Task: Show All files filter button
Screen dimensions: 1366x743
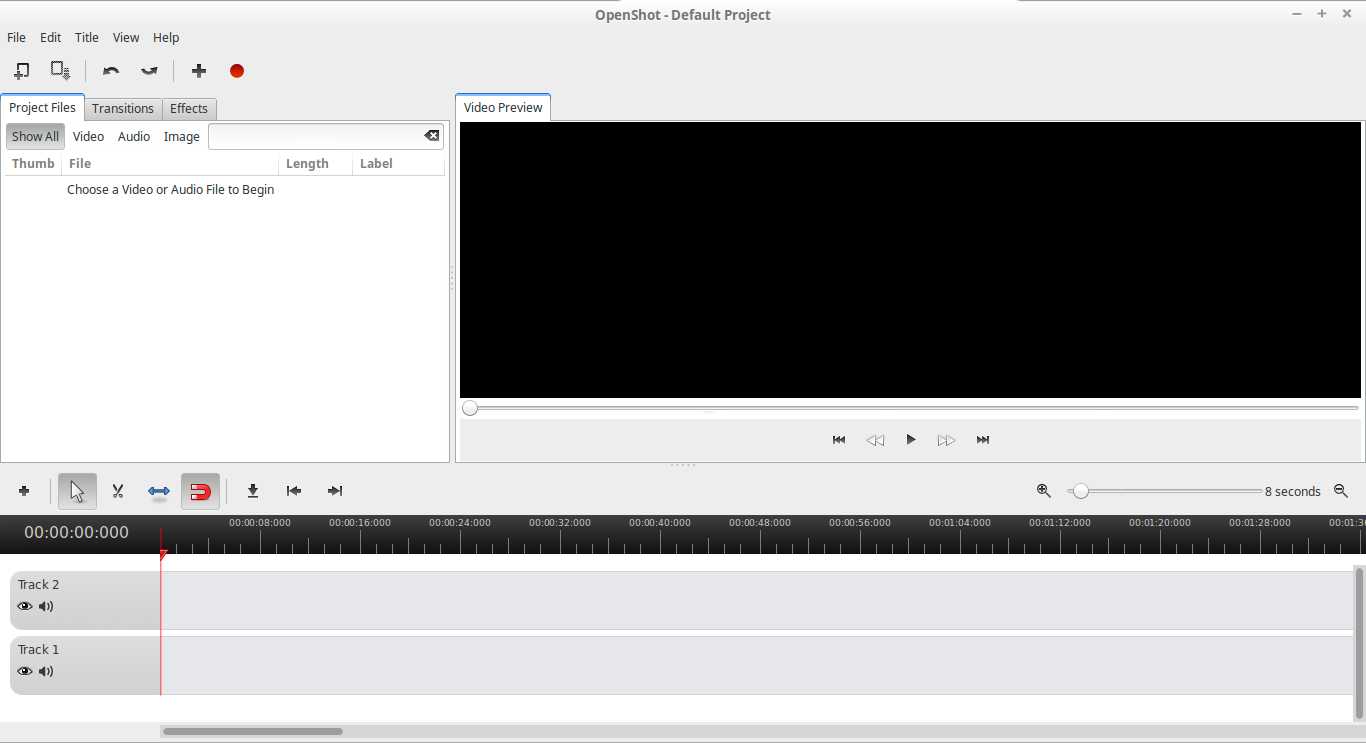Action: (x=35, y=136)
